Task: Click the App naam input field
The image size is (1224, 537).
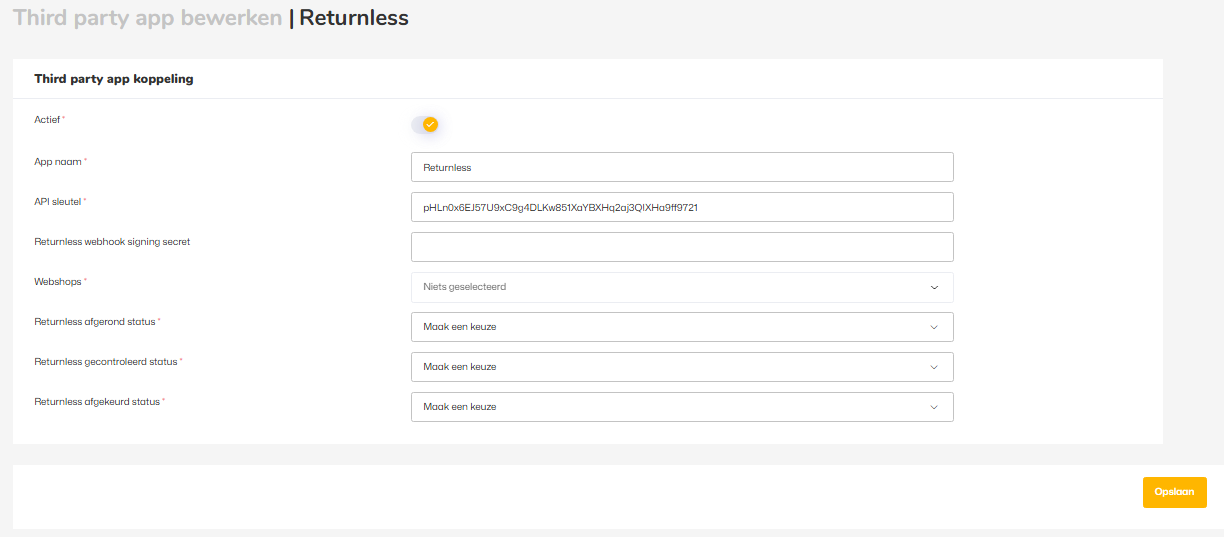Action: [x=681, y=167]
